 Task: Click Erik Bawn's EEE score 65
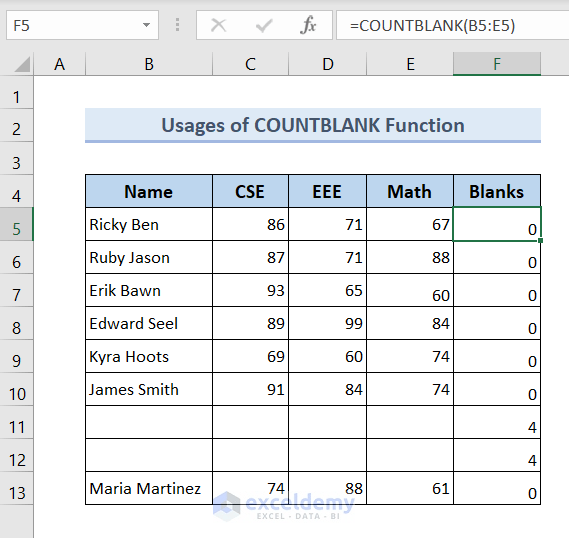tap(327, 290)
